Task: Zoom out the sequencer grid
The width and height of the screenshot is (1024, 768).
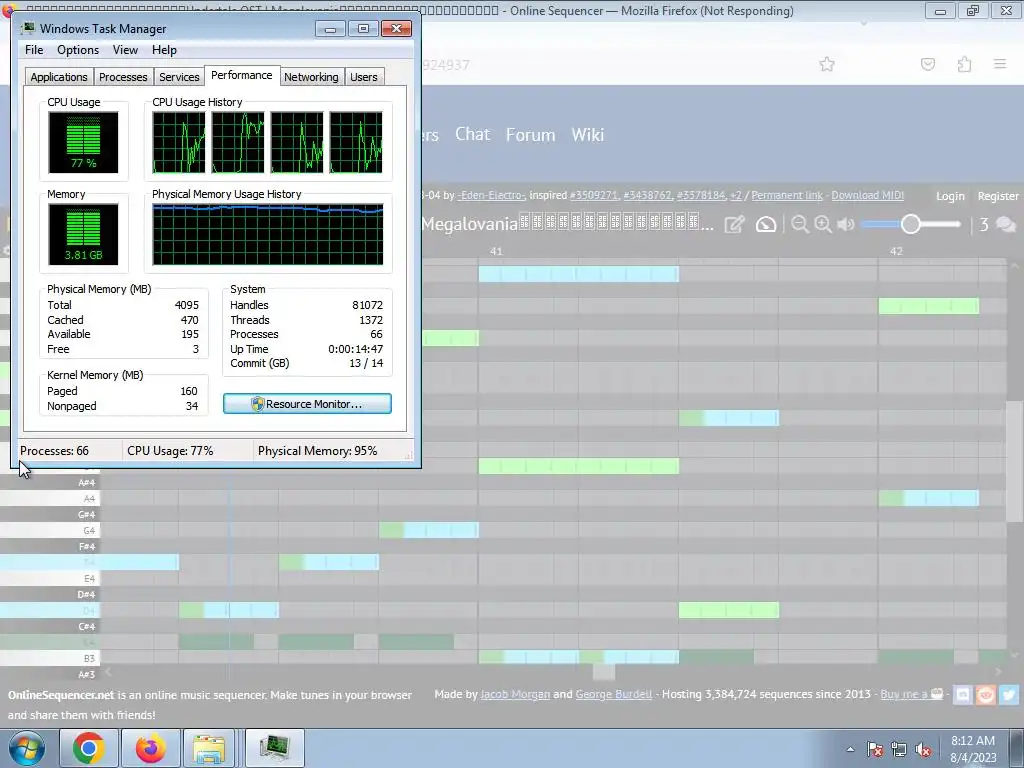Action: [x=799, y=225]
